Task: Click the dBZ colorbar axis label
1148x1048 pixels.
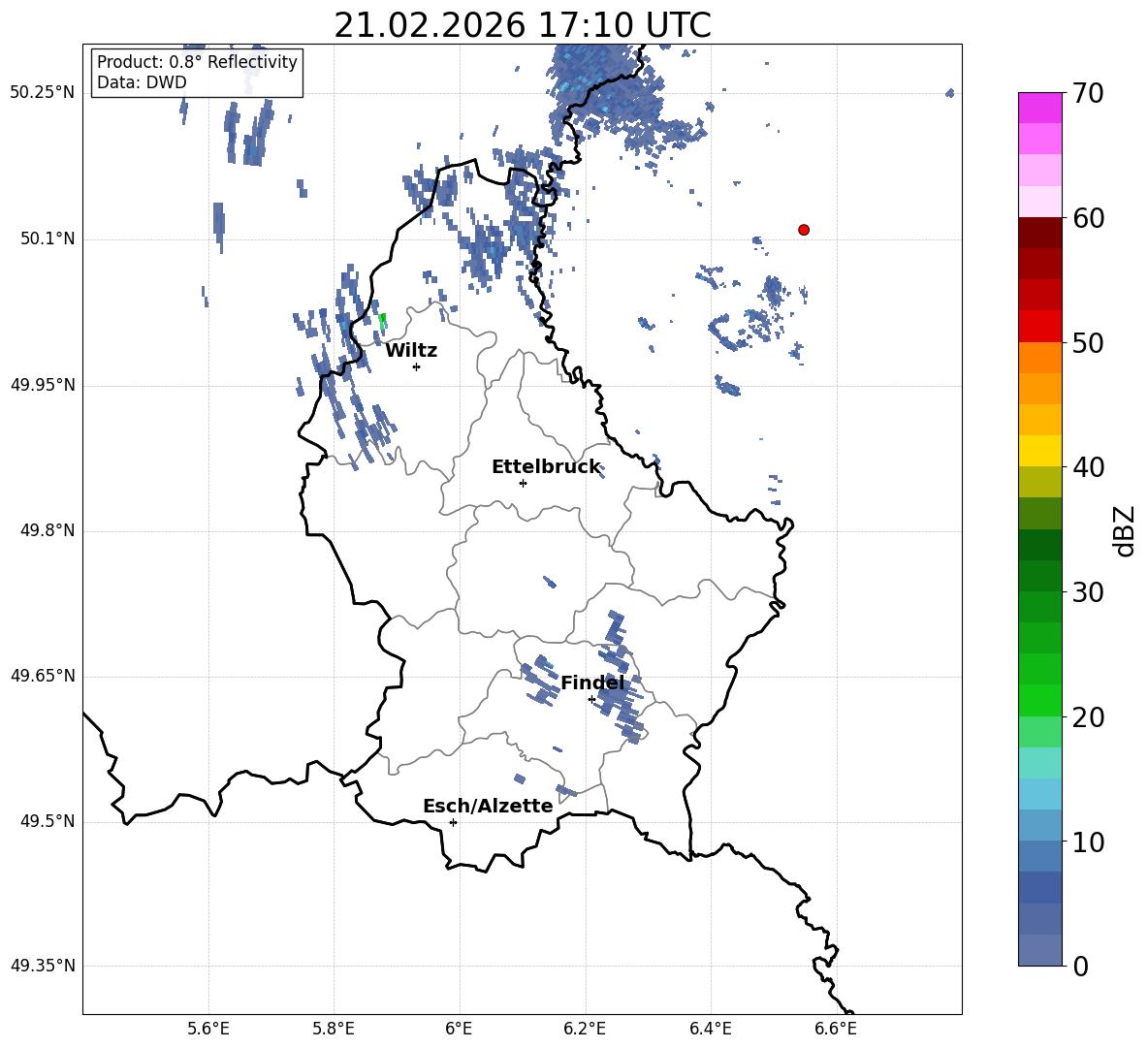Action: (1126, 530)
